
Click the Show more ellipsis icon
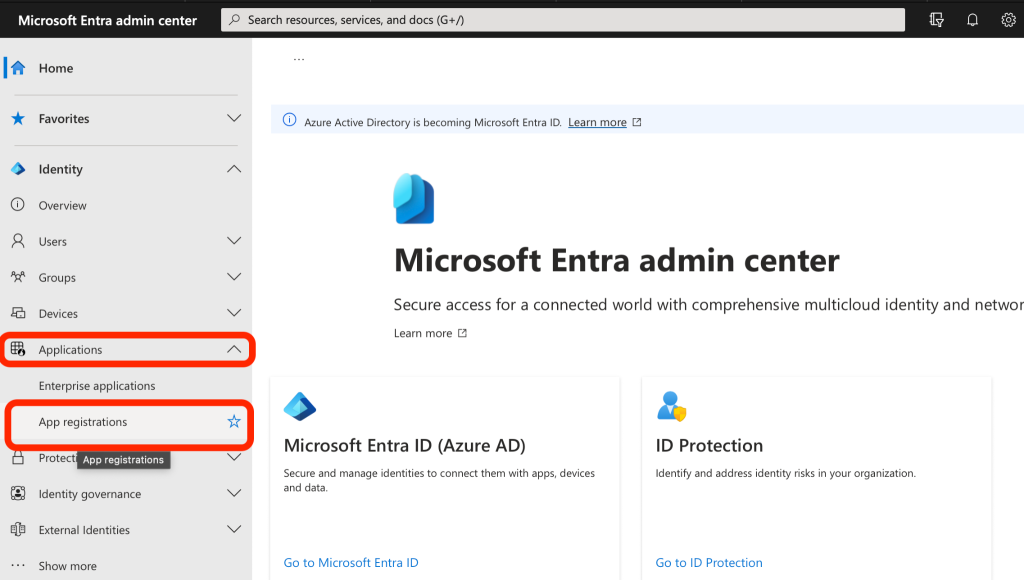coord(18,565)
